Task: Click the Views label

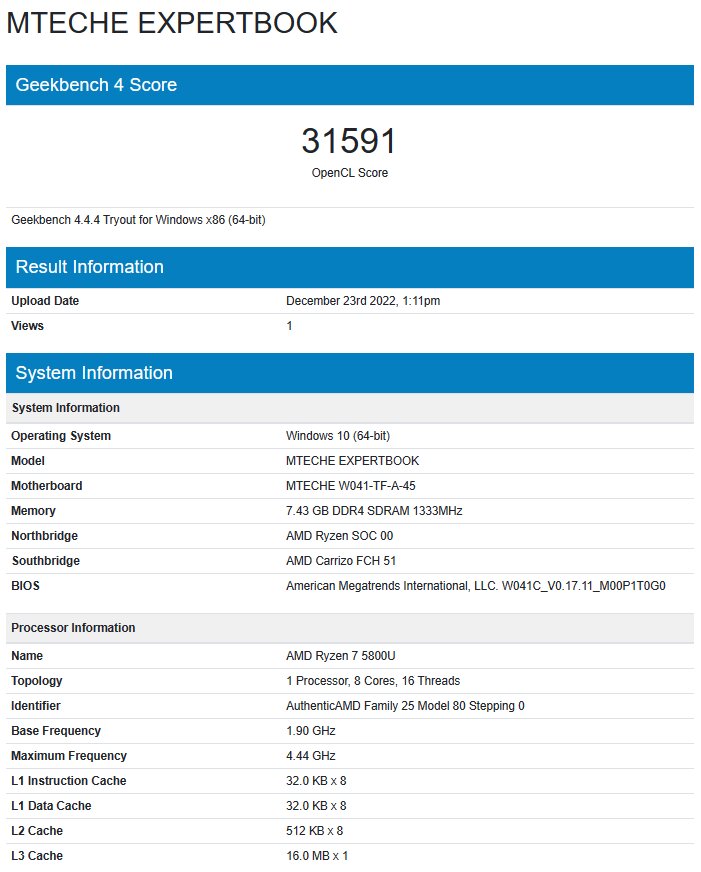Action: pos(27,326)
